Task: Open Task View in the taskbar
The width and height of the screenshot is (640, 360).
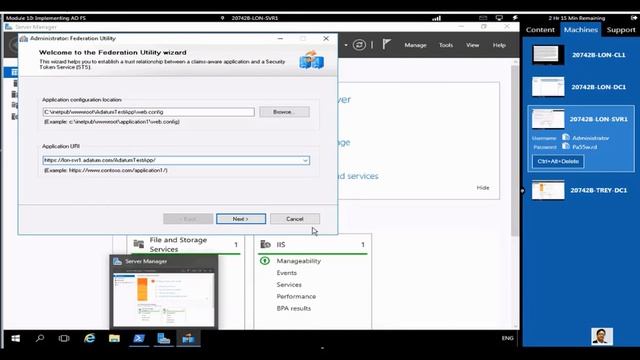Action: pyautogui.click(x=64, y=338)
